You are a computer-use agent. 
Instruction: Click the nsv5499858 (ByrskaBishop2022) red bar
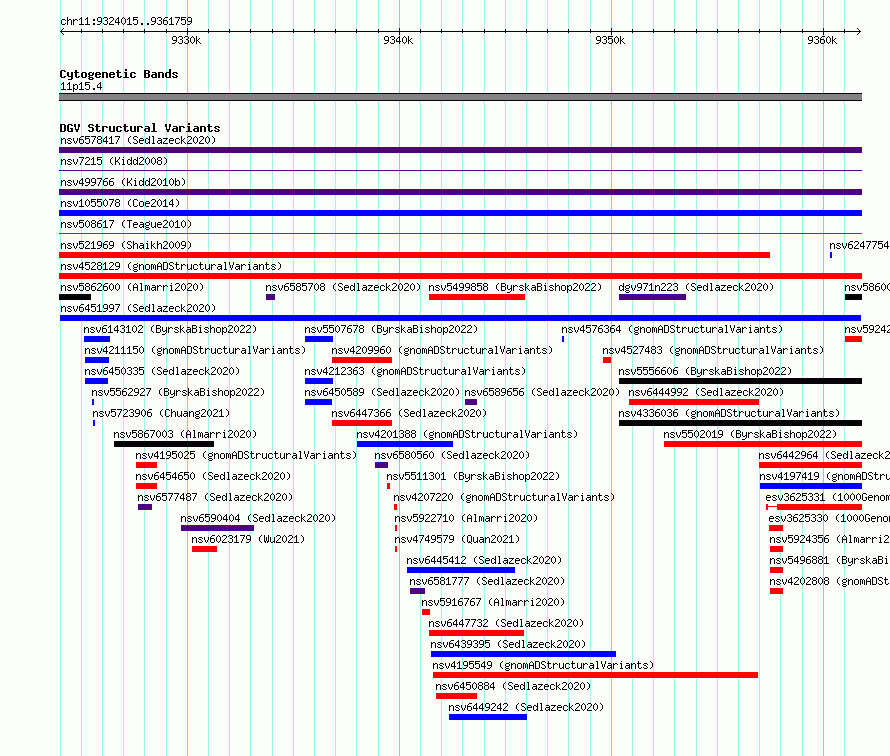coord(477,297)
